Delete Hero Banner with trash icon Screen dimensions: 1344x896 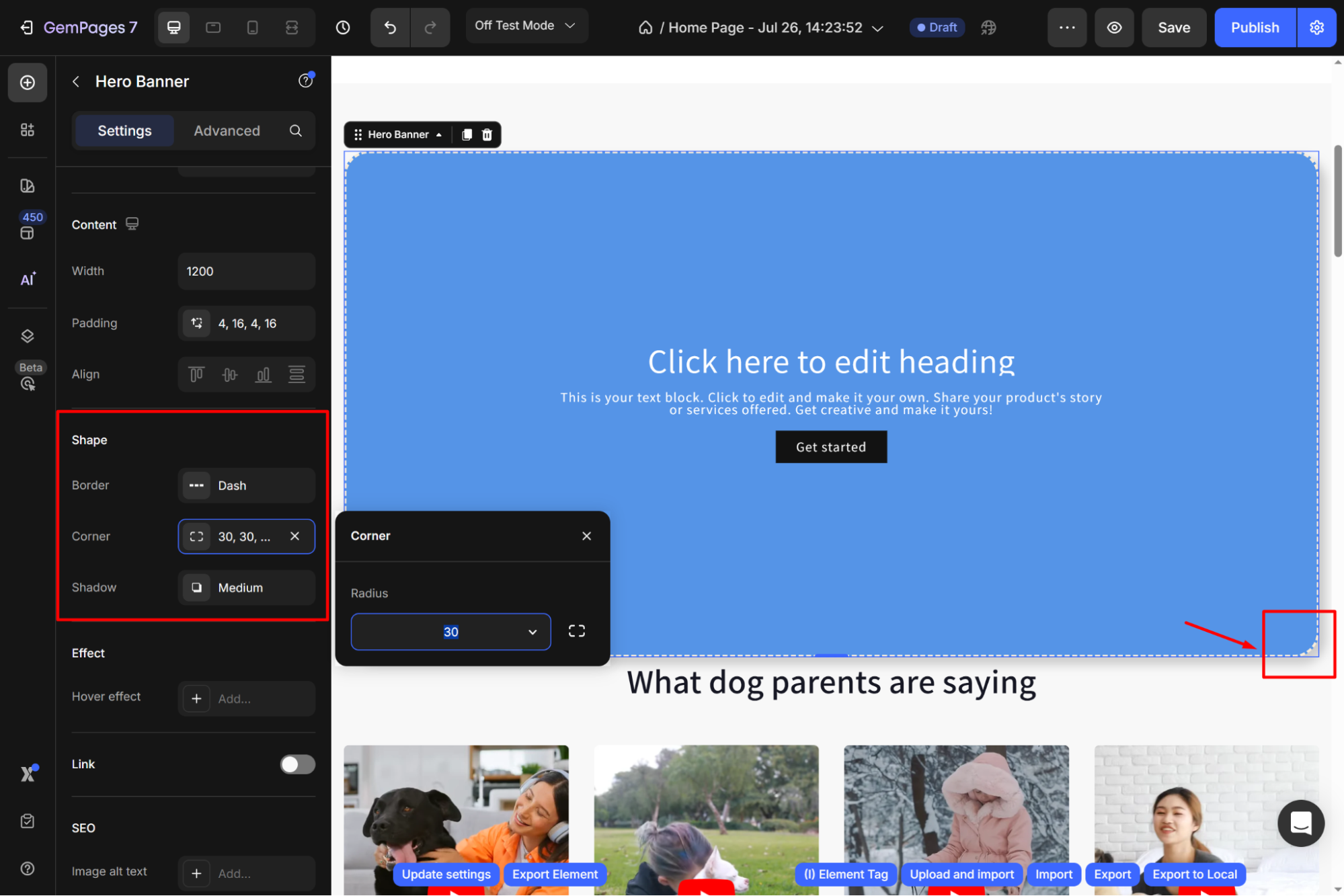pyautogui.click(x=487, y=134)
